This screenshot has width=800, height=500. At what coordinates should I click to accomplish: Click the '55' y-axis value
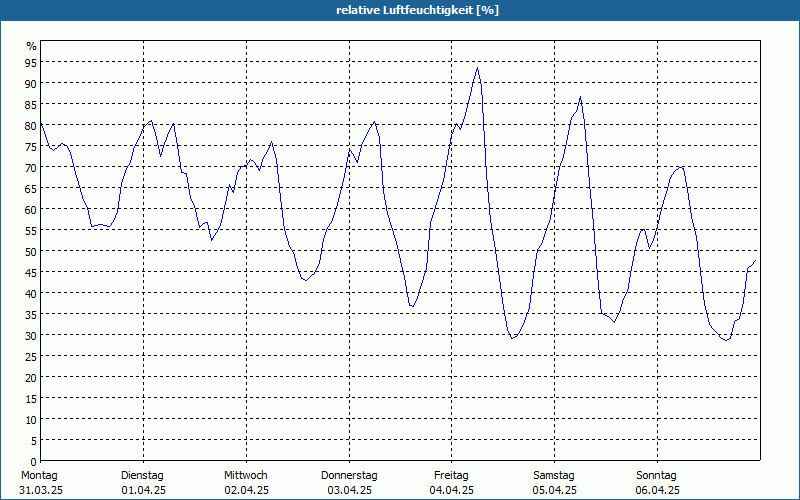(31, 231)
